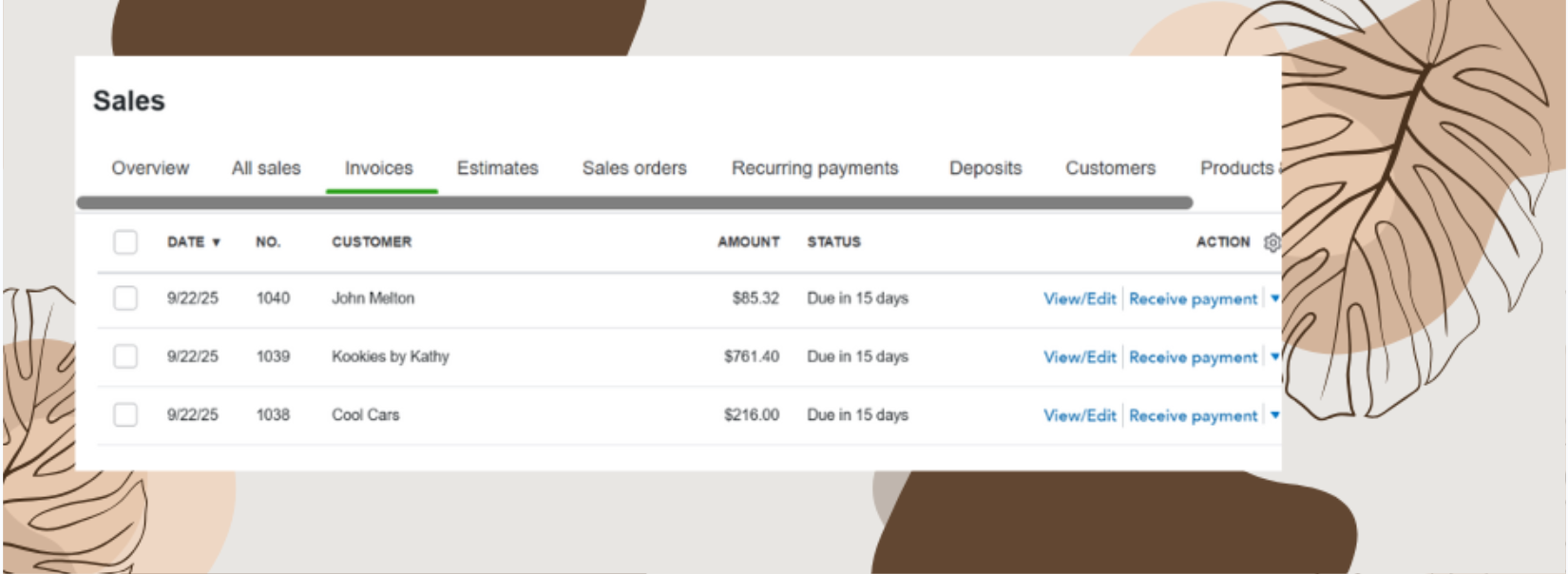
Task: Click View/Edit for Cool Cars invoice
Action: tap(1080, 415)
